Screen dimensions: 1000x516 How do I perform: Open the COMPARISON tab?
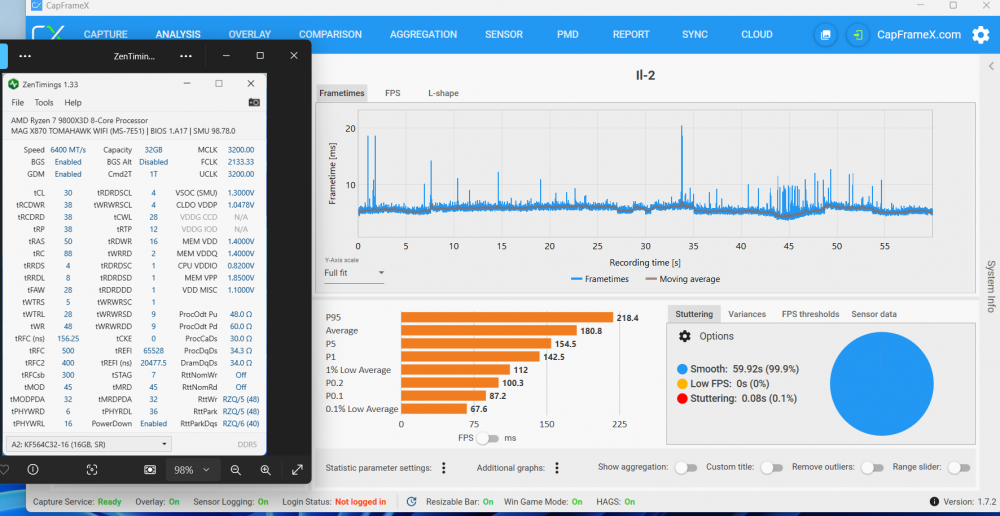[x=330, y=35]
